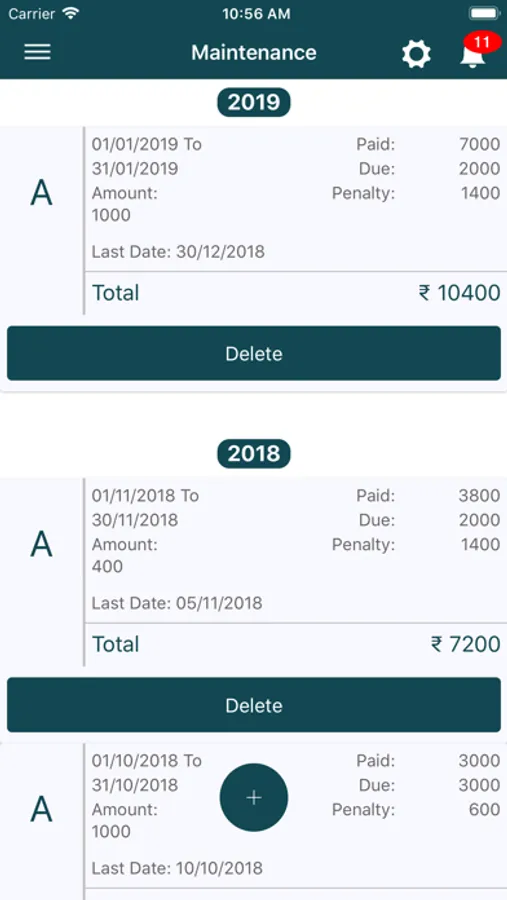Delete the November 2018 maintenance record
The height and width of the screenshot is (900, 507).
pos(254,705)
